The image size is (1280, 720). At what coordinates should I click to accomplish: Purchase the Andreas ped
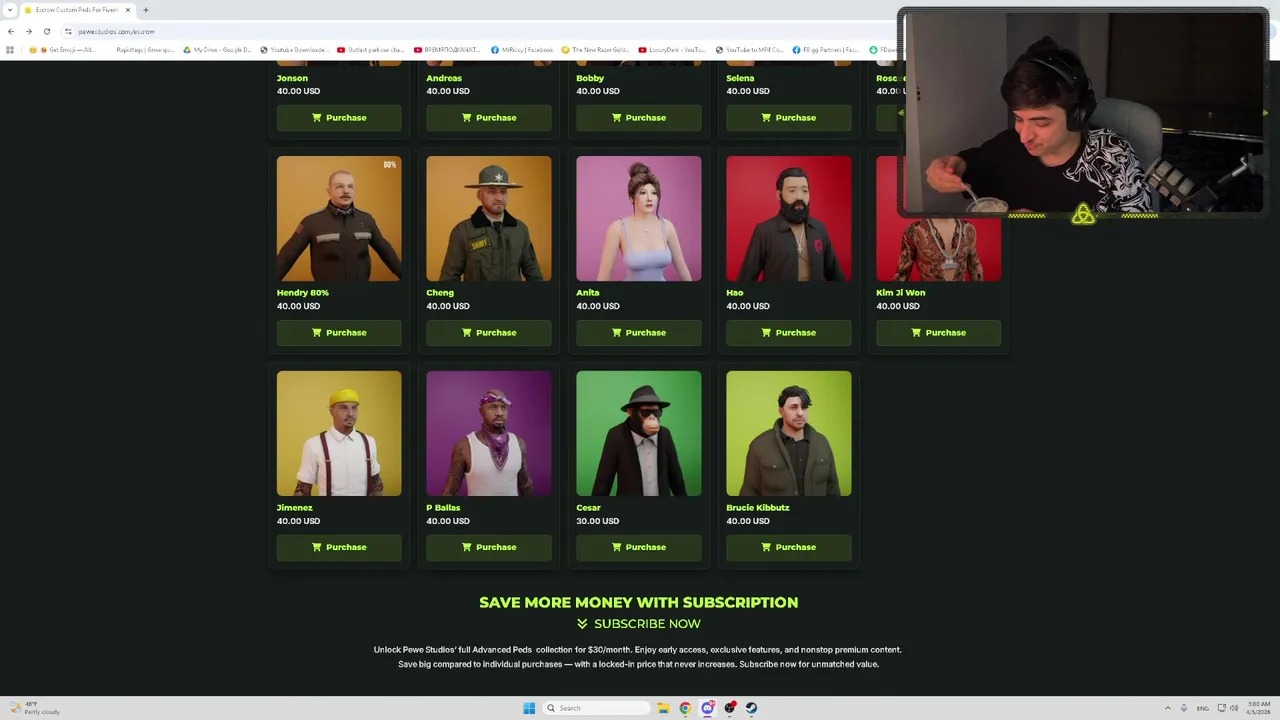point(489,118)
